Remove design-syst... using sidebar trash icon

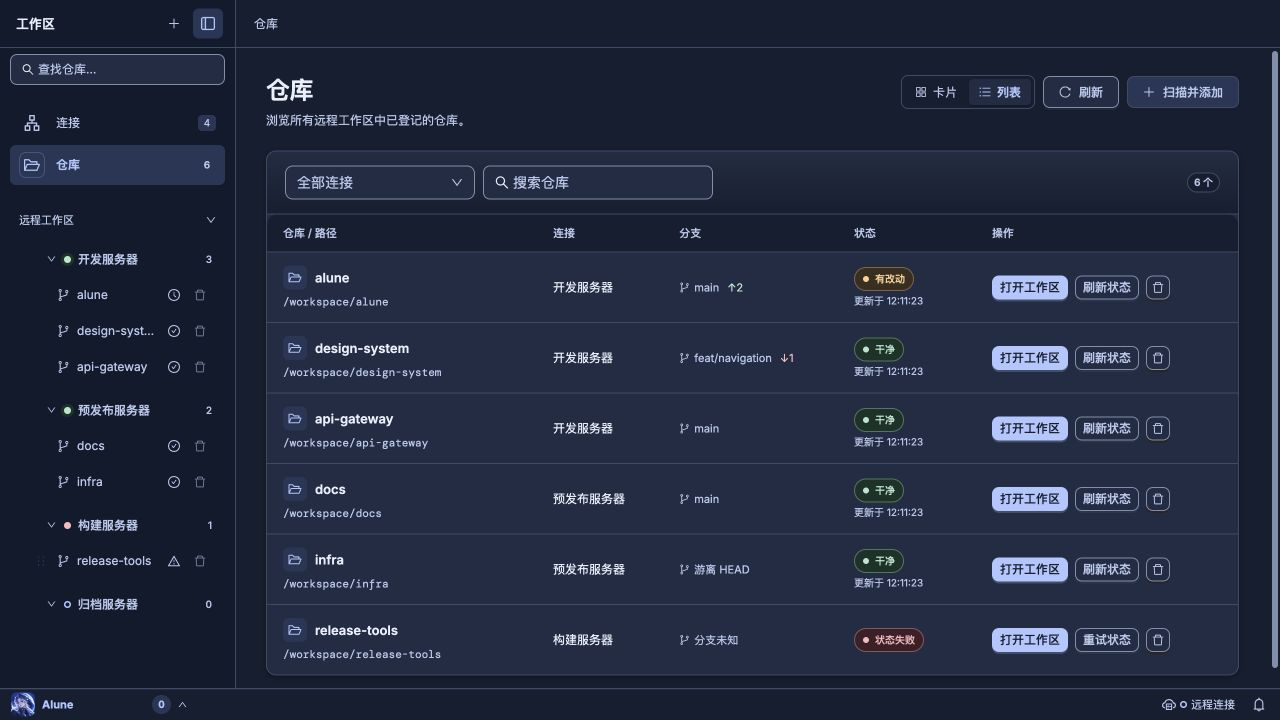tap(200, 331)
